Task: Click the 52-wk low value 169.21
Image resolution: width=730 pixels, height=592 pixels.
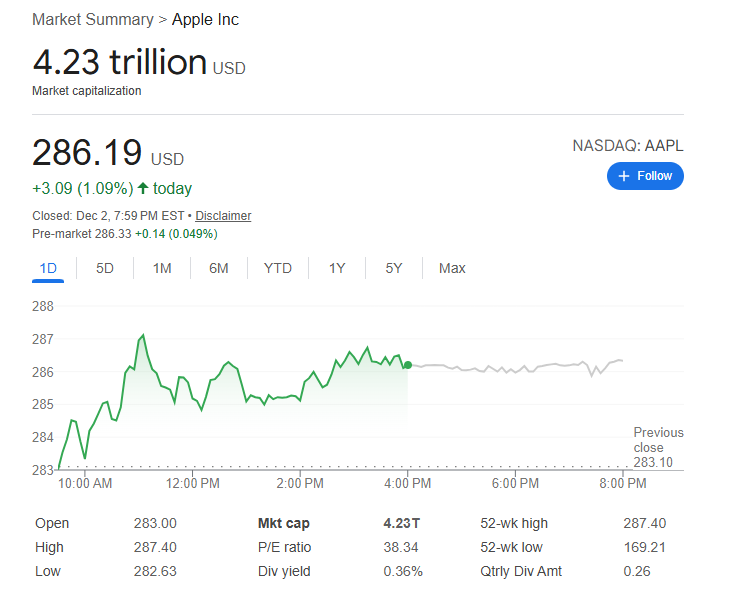Action: tap(645, 547)
